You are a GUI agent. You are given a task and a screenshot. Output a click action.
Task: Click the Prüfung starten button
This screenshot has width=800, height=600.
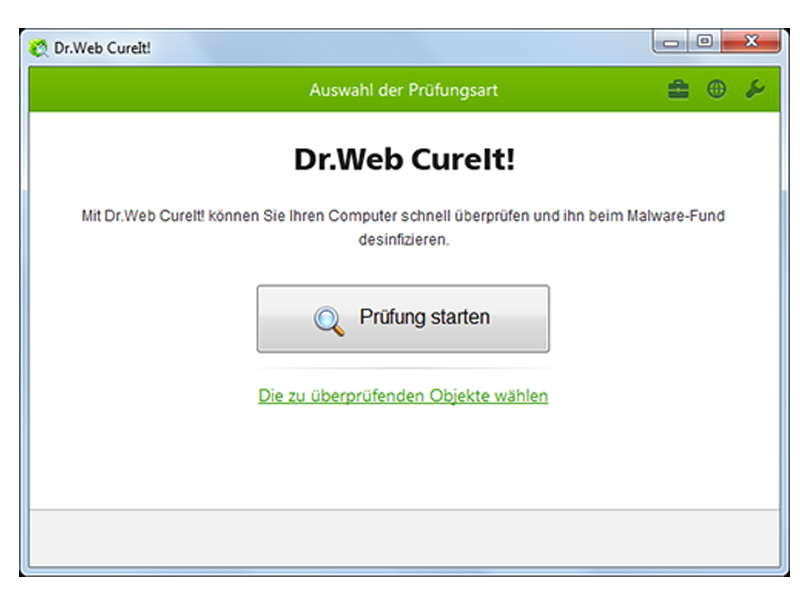403,318
